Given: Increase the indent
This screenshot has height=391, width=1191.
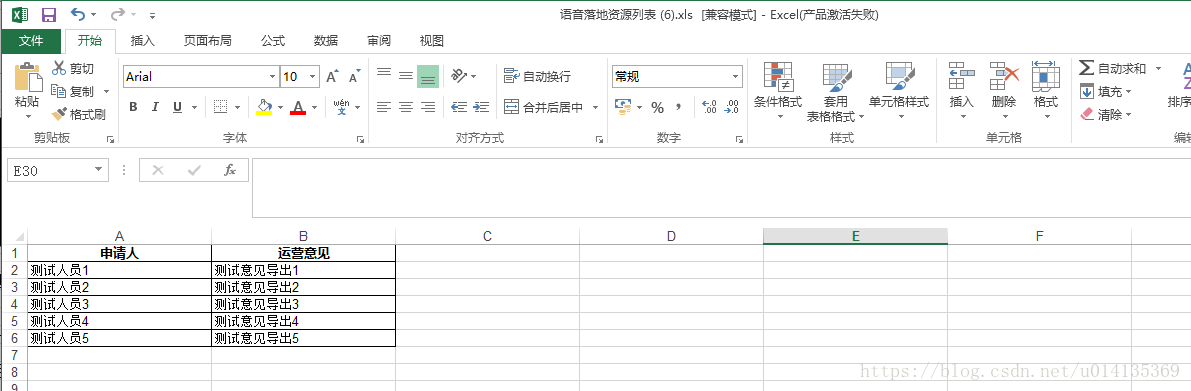Looking at the screenshot, I should pyautogui.click(x=481, y=107).
